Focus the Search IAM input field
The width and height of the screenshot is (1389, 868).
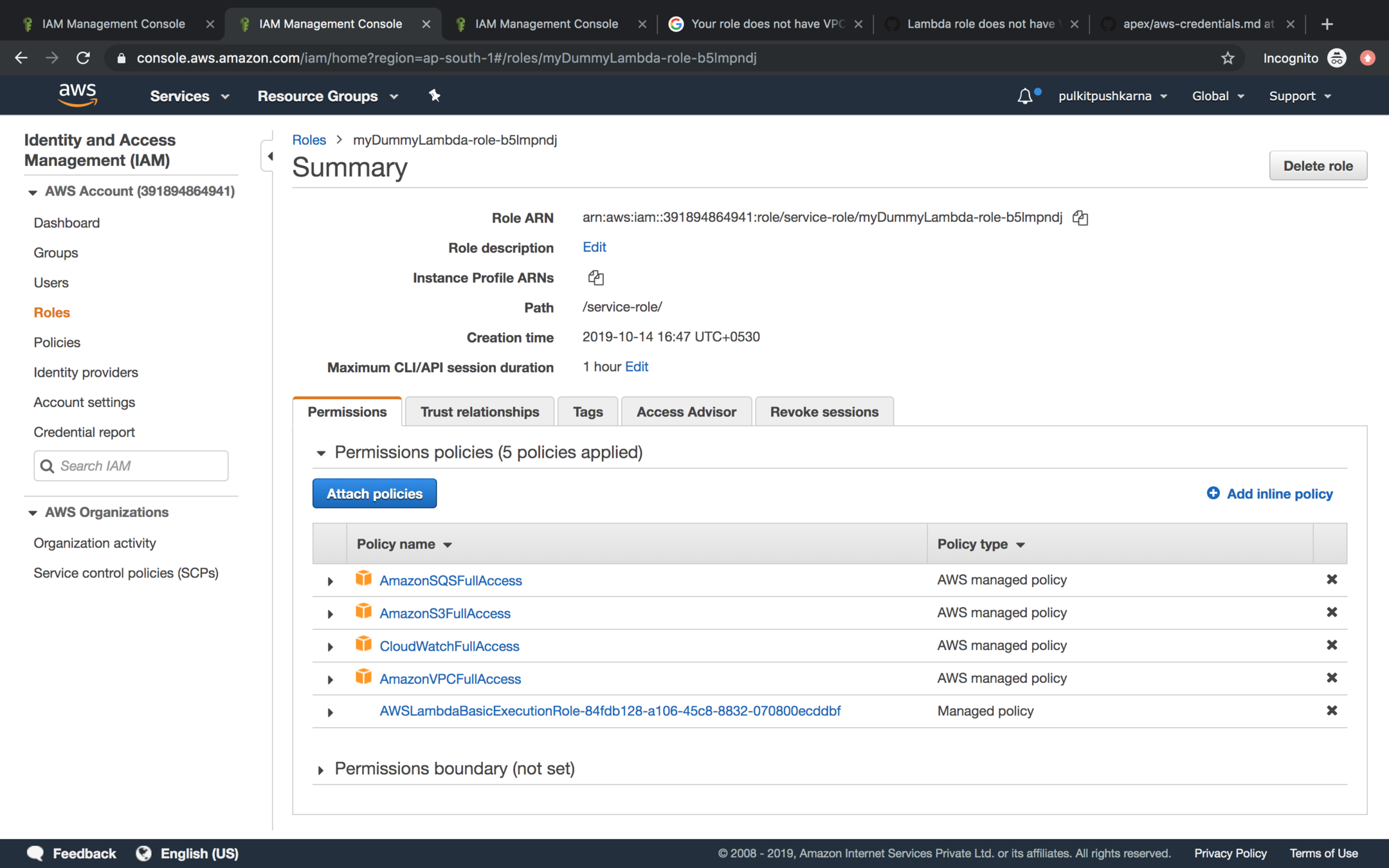pos(140,466)
